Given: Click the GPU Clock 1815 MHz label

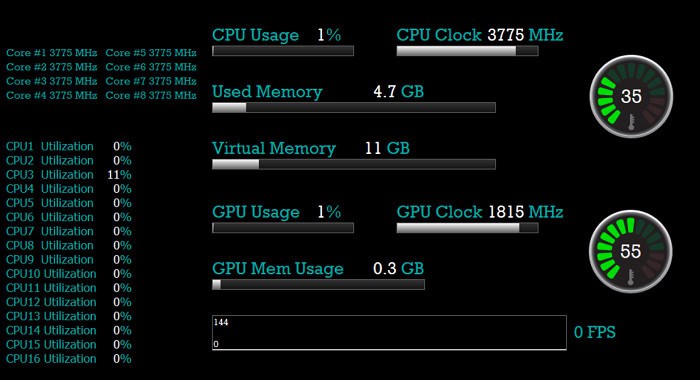Looking at the screenshot, I should click(x=480, y=212).
